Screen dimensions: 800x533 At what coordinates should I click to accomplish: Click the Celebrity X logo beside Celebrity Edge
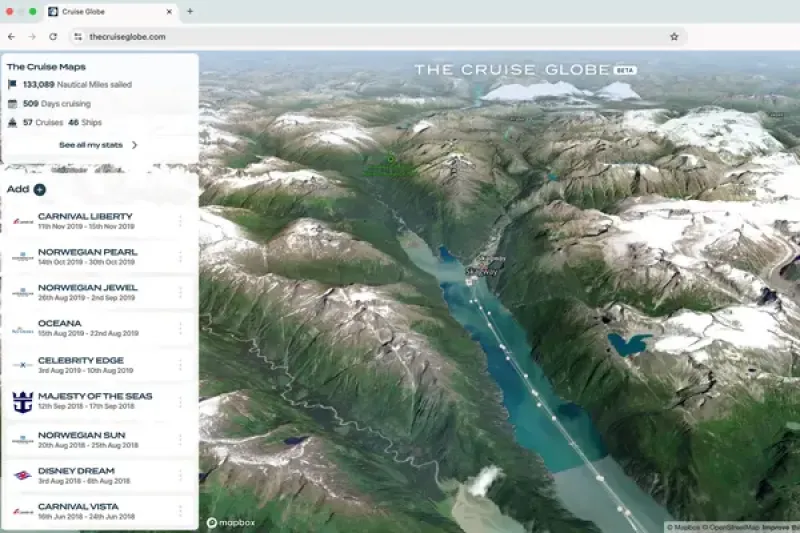[22, 365]
